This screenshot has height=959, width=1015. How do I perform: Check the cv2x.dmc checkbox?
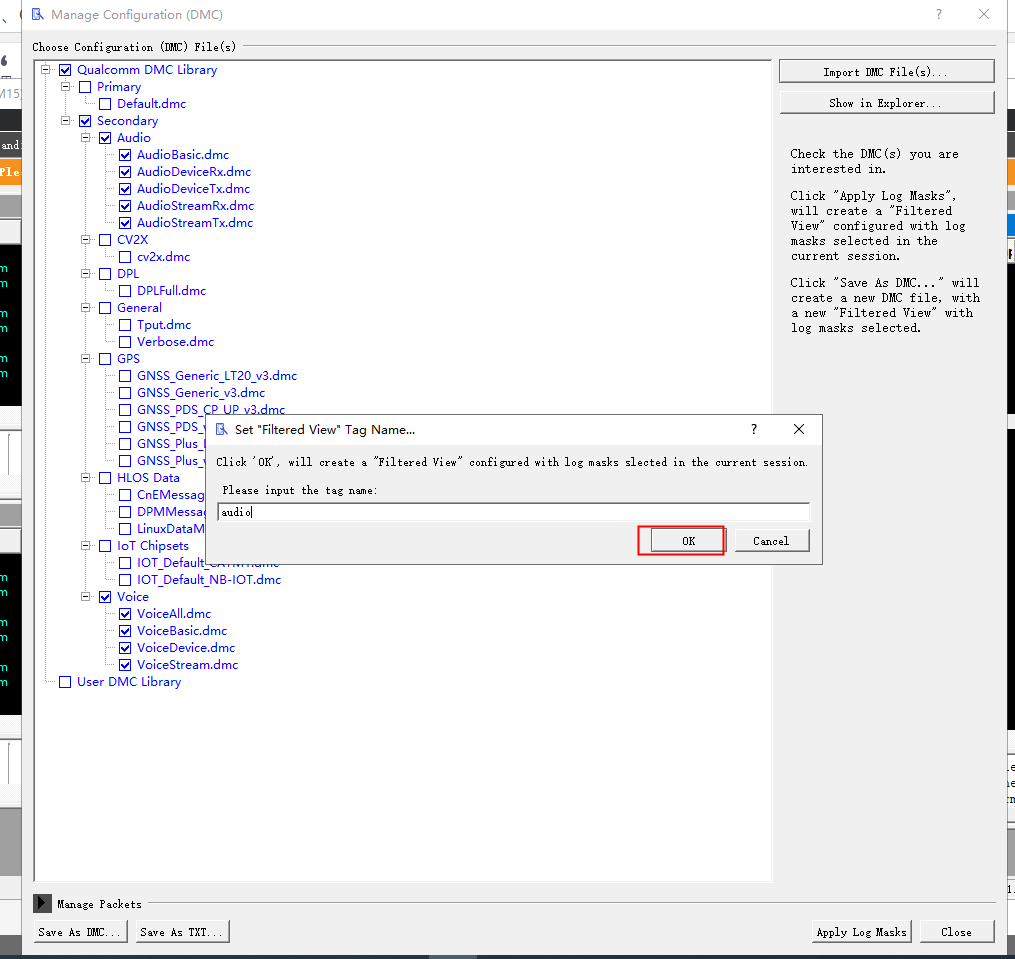(125, 257)
